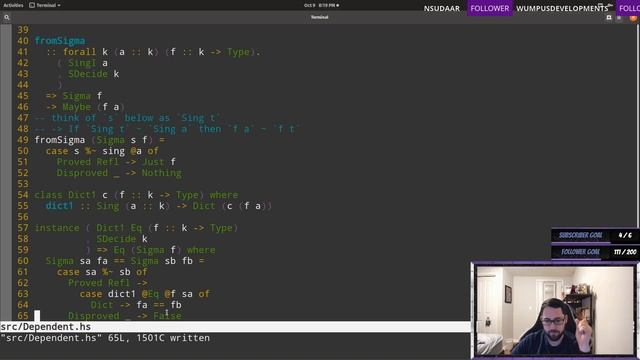Click 'instance' on line 57
The height and width of the screenshot is (360, 640).
click(57, 228)
